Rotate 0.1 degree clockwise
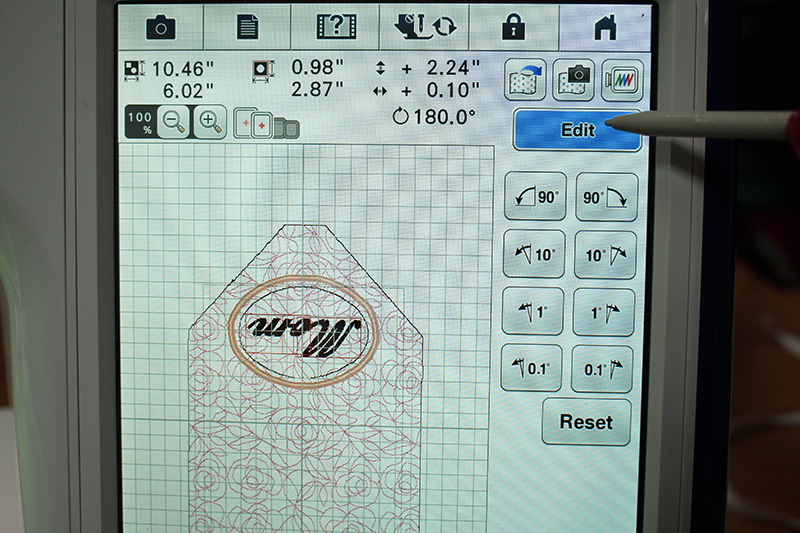800x533 pixels. click(x=602, y=369)
